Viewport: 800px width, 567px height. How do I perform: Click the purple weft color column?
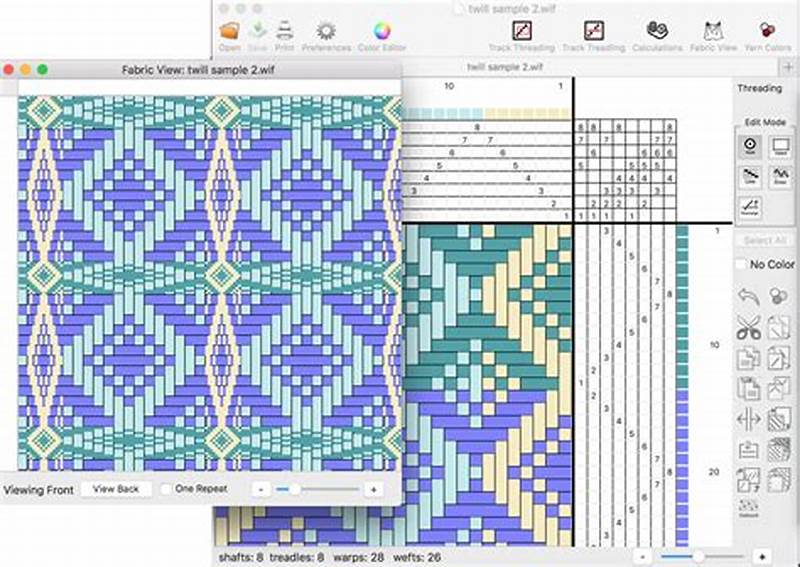[x=682, y=469]
